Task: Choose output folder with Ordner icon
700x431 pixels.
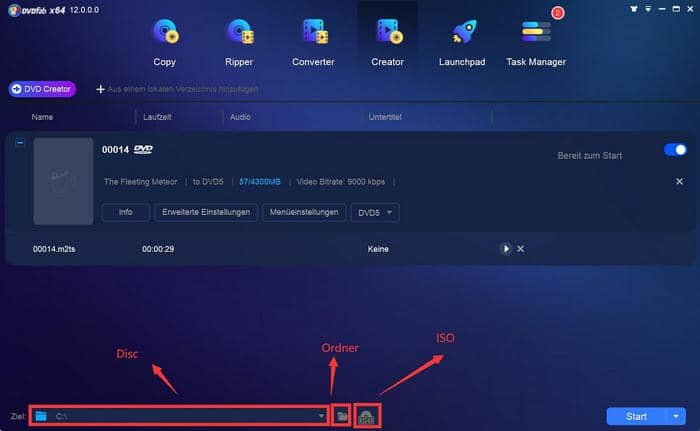Action: 342,416
